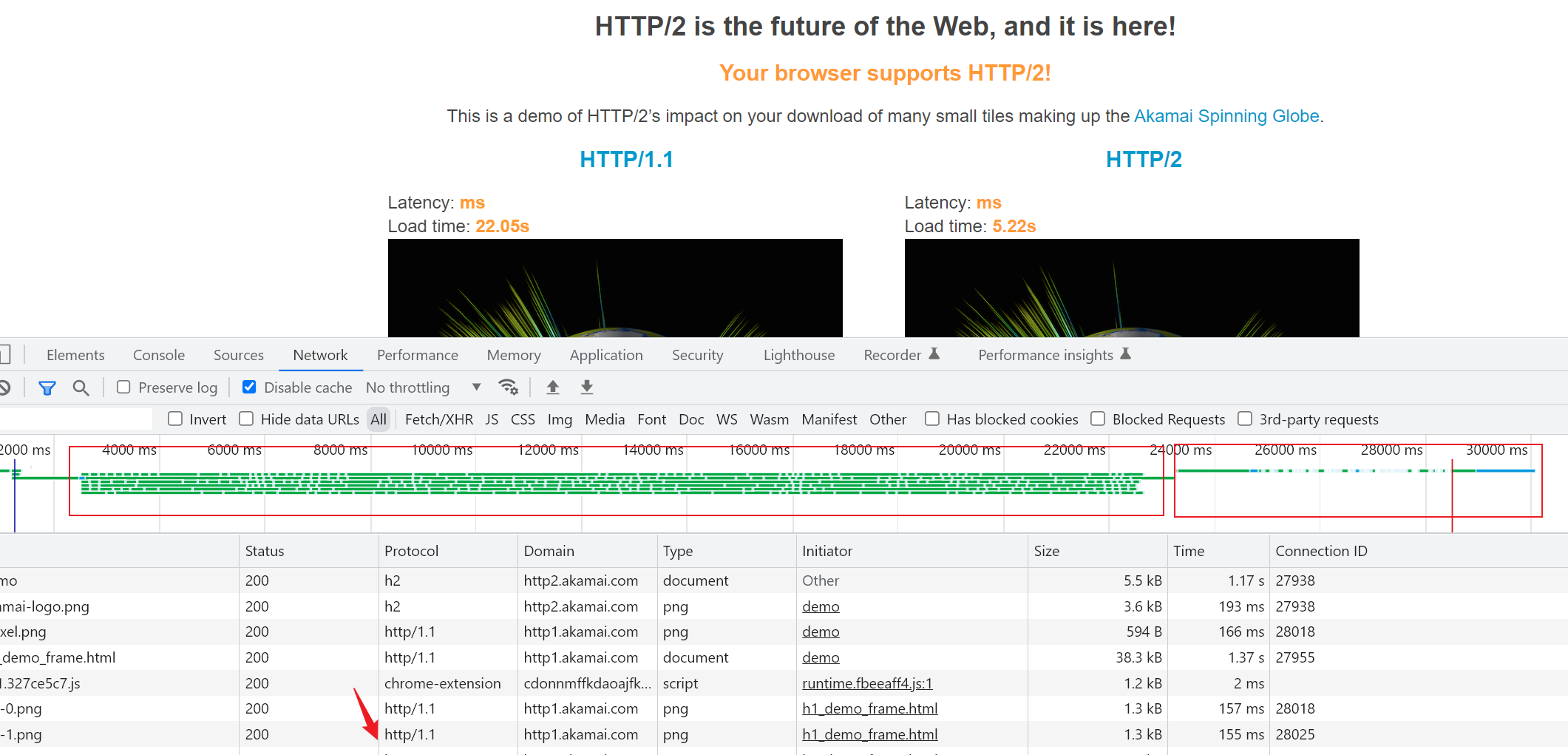Screen dimensions: 1568x755
Task: Click the Recorder flask icon
Action: point(934,354)
